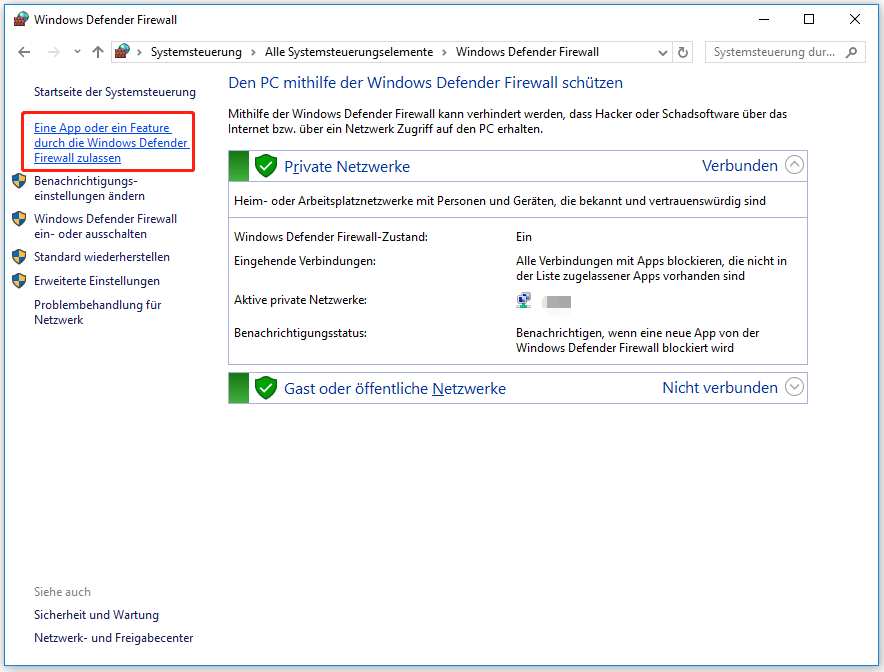Click the green shield beside Gast oder öffentliche Netzwerke
This screenshot has width=884, height=672.
click(x=265, y=388)
